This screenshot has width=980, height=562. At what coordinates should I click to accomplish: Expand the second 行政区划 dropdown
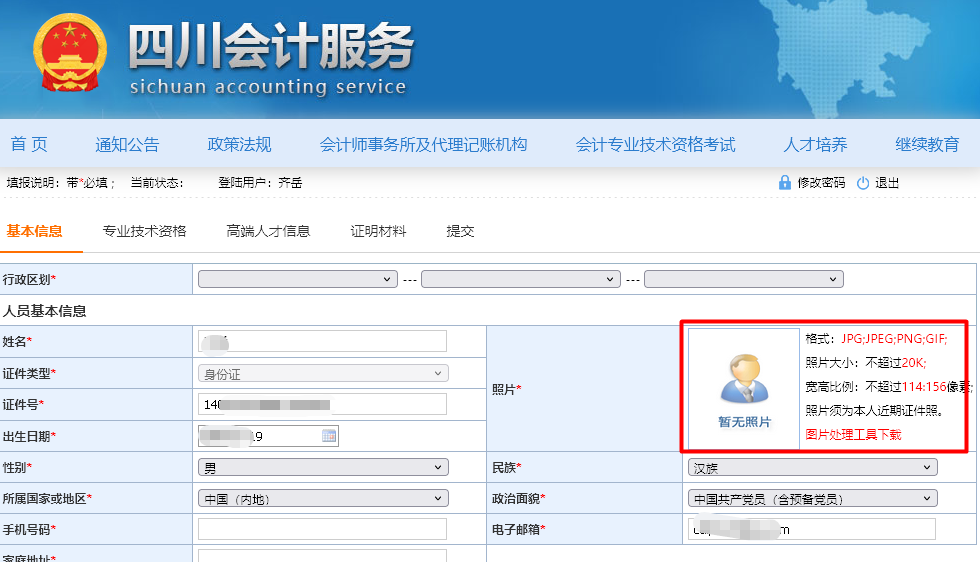[521, 279]
